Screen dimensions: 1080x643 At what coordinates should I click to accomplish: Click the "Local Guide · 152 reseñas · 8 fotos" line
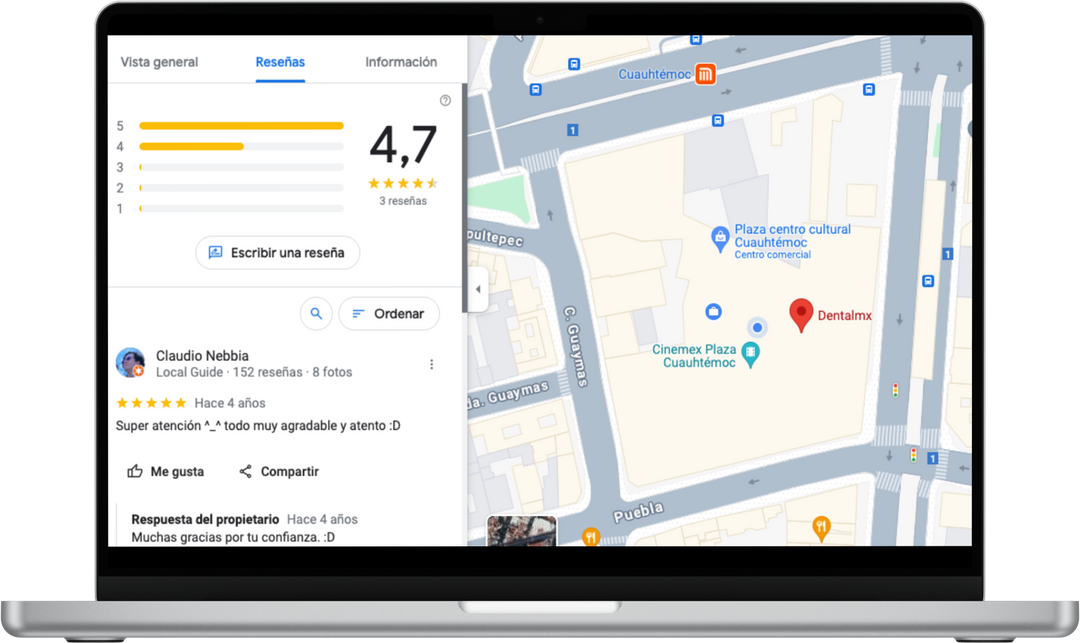pyautogui.click(x=254, y=372)
